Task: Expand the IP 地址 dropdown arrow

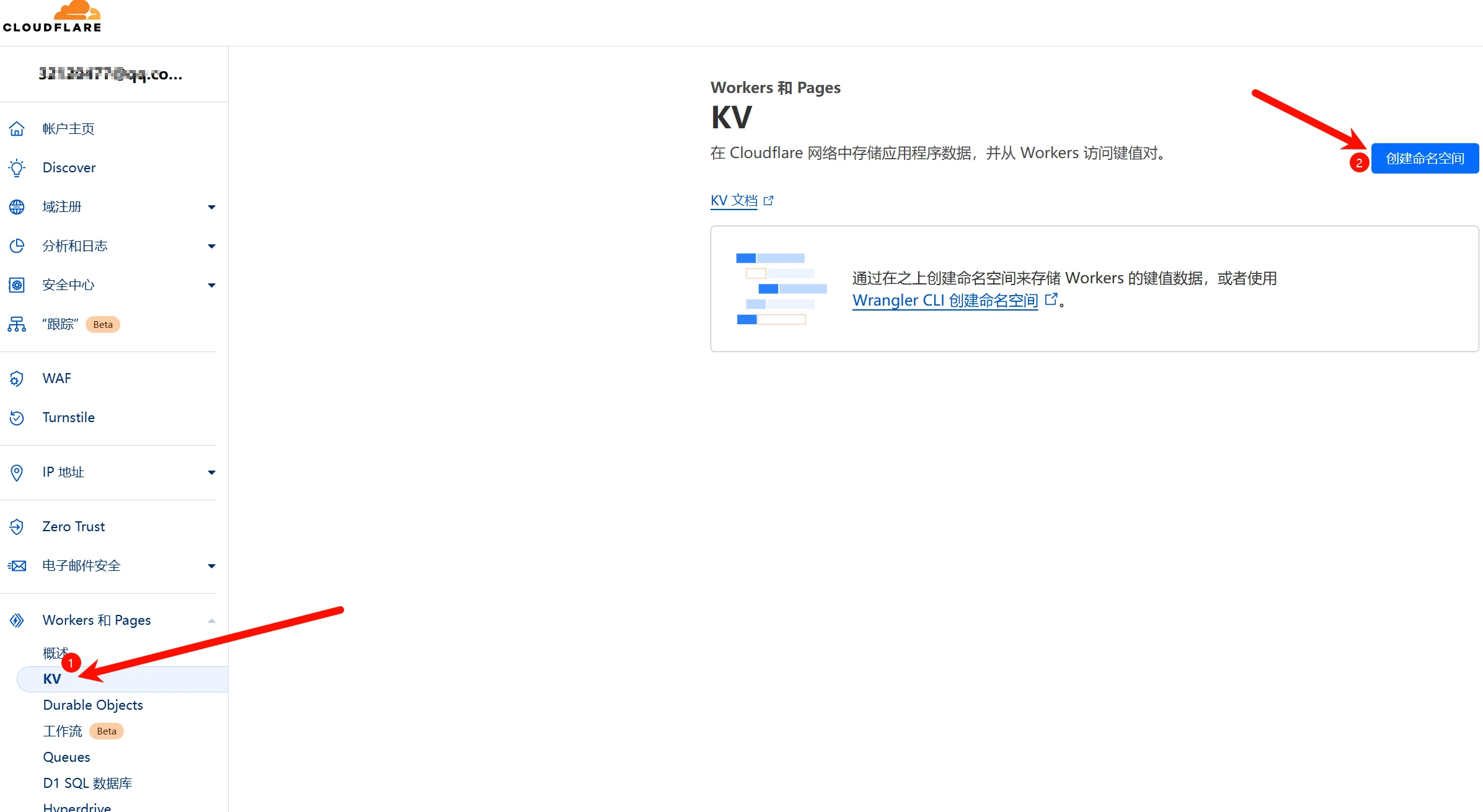Action: [x=211, y=472]
